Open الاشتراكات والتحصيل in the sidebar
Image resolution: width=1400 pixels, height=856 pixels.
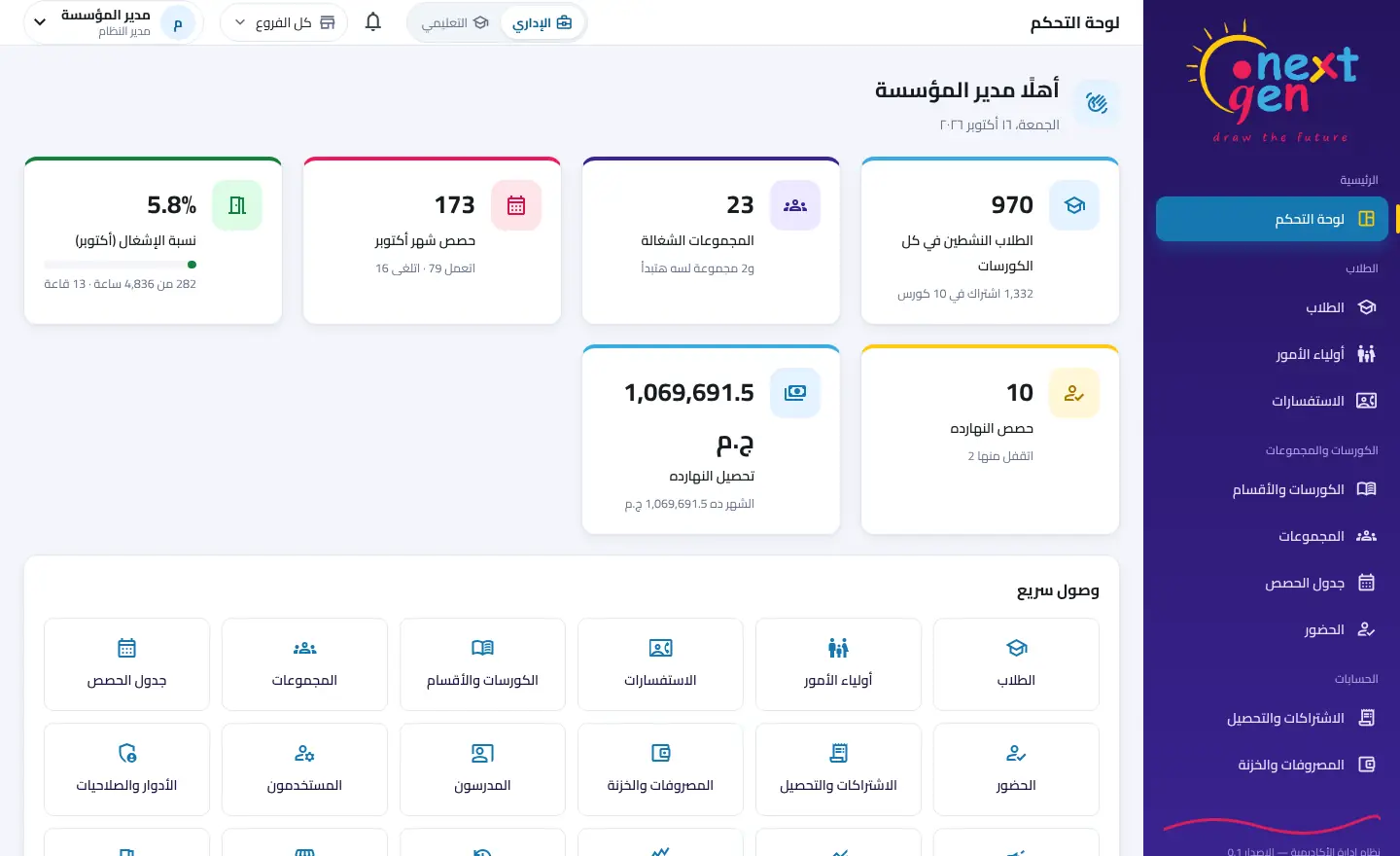(1272, 718)
